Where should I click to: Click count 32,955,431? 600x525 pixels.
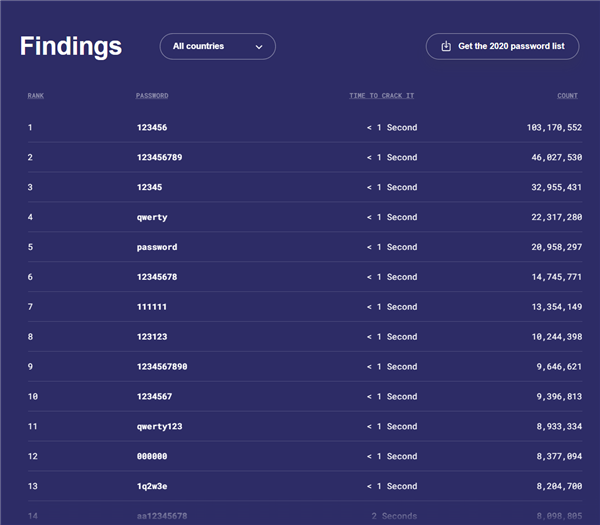click(557, 187)
